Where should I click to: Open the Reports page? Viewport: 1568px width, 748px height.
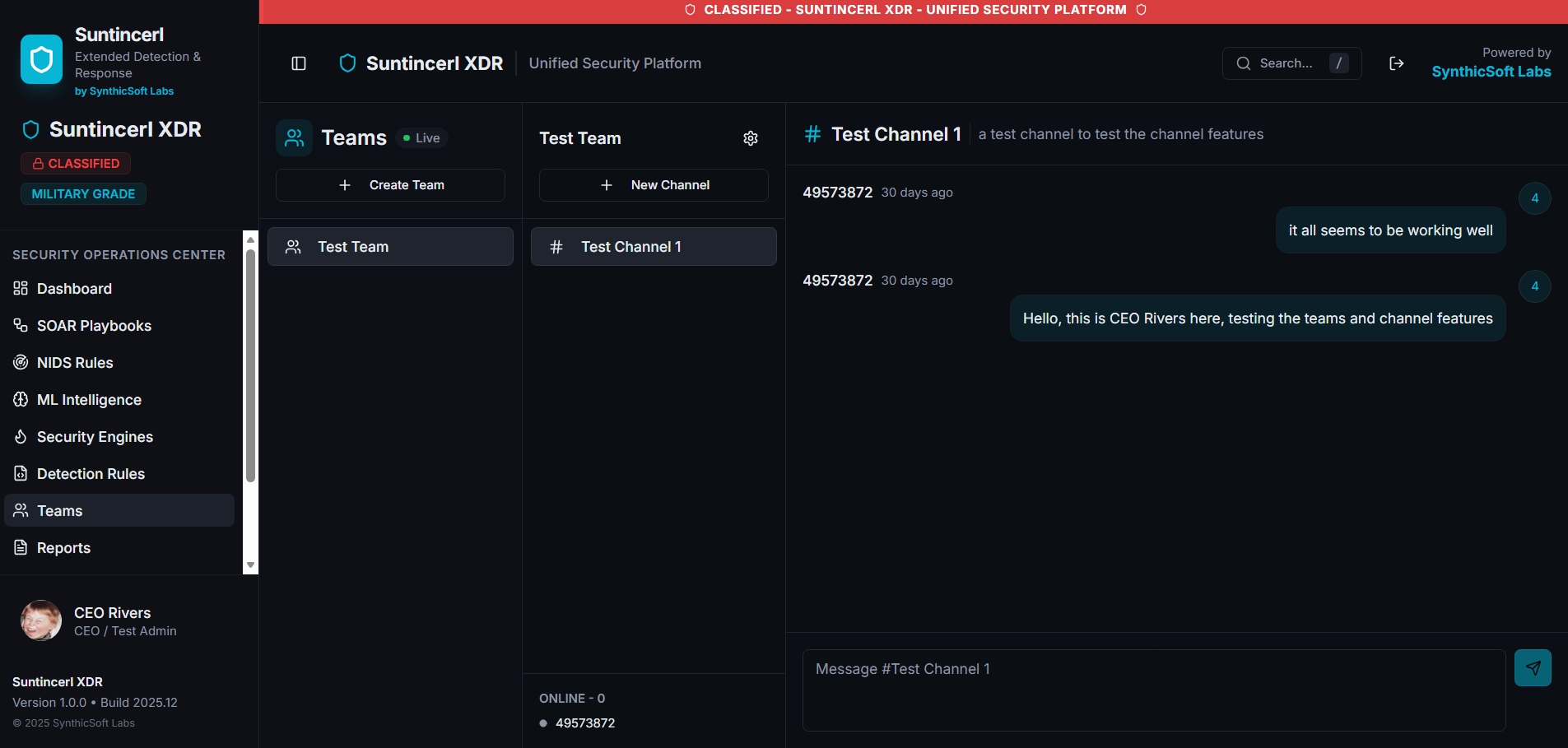pyautogui.click(x=63, y=548)
